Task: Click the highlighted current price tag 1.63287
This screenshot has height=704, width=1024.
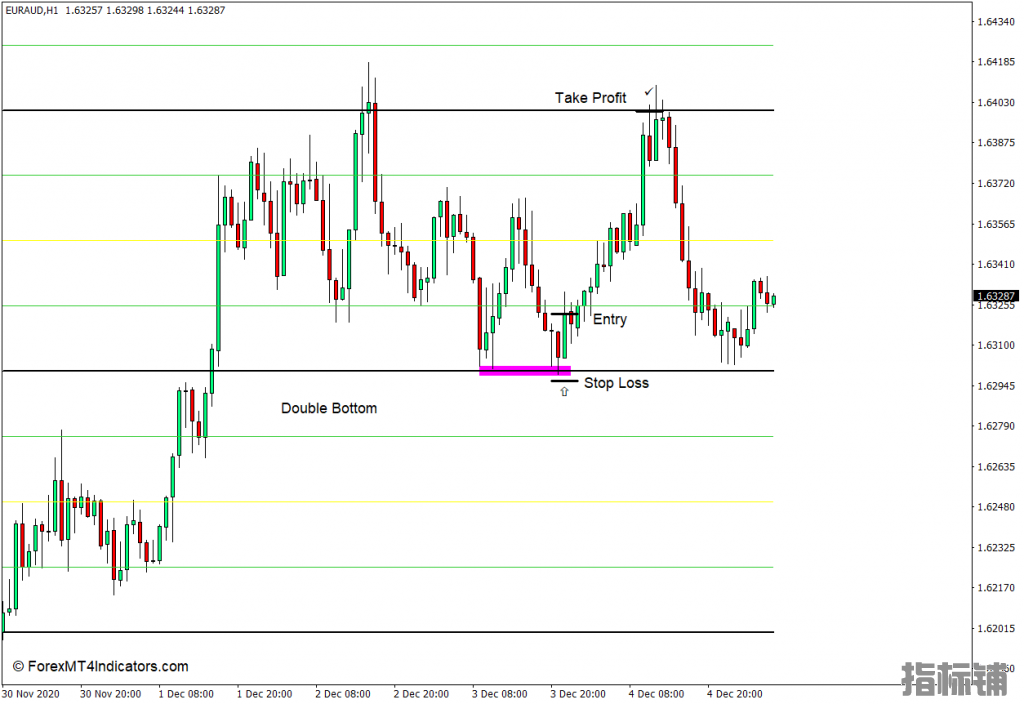Action: point(996,296)
